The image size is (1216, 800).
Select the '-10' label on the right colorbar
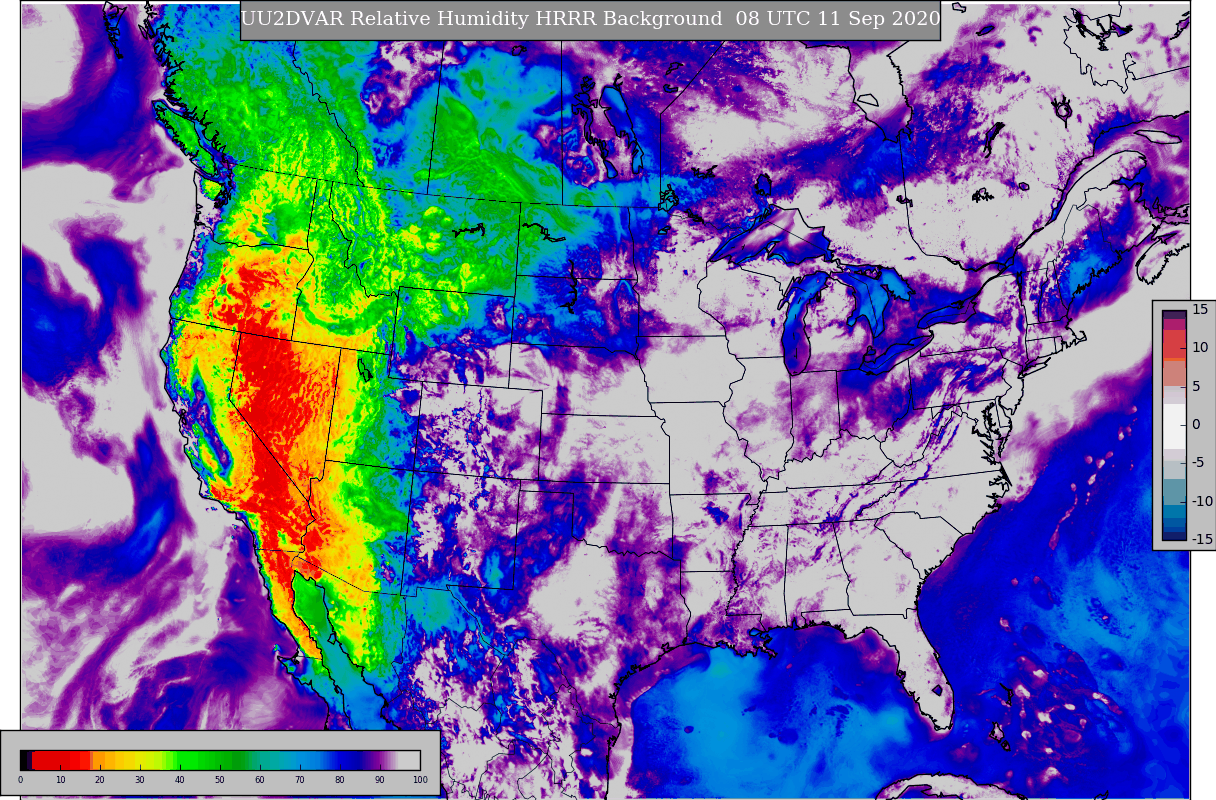click(1201, 501)
